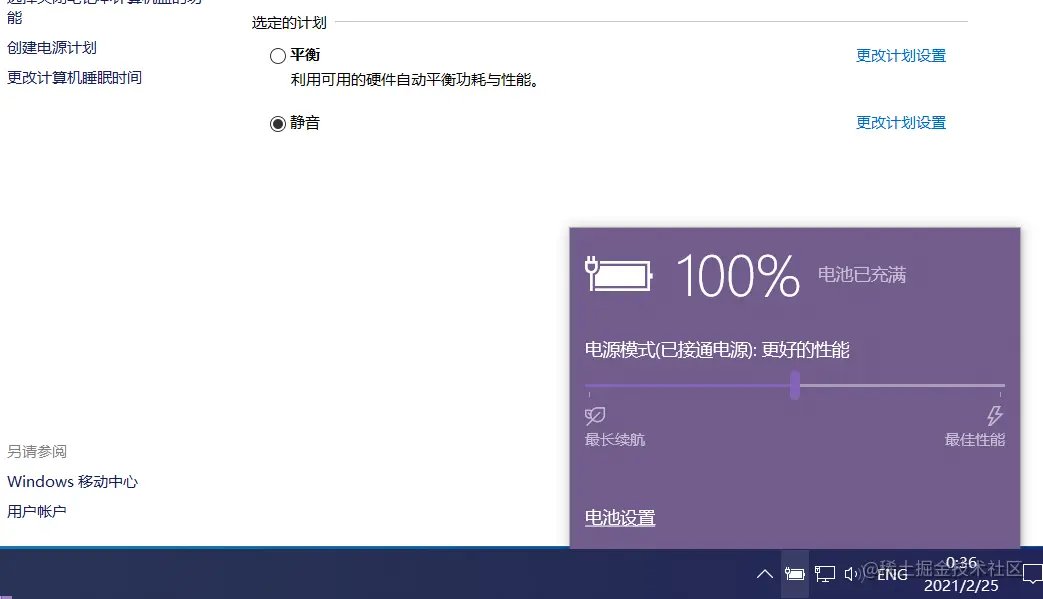Open the network icon in the system tray
The width and height of the screenshot is (1043, 599).
825,574
